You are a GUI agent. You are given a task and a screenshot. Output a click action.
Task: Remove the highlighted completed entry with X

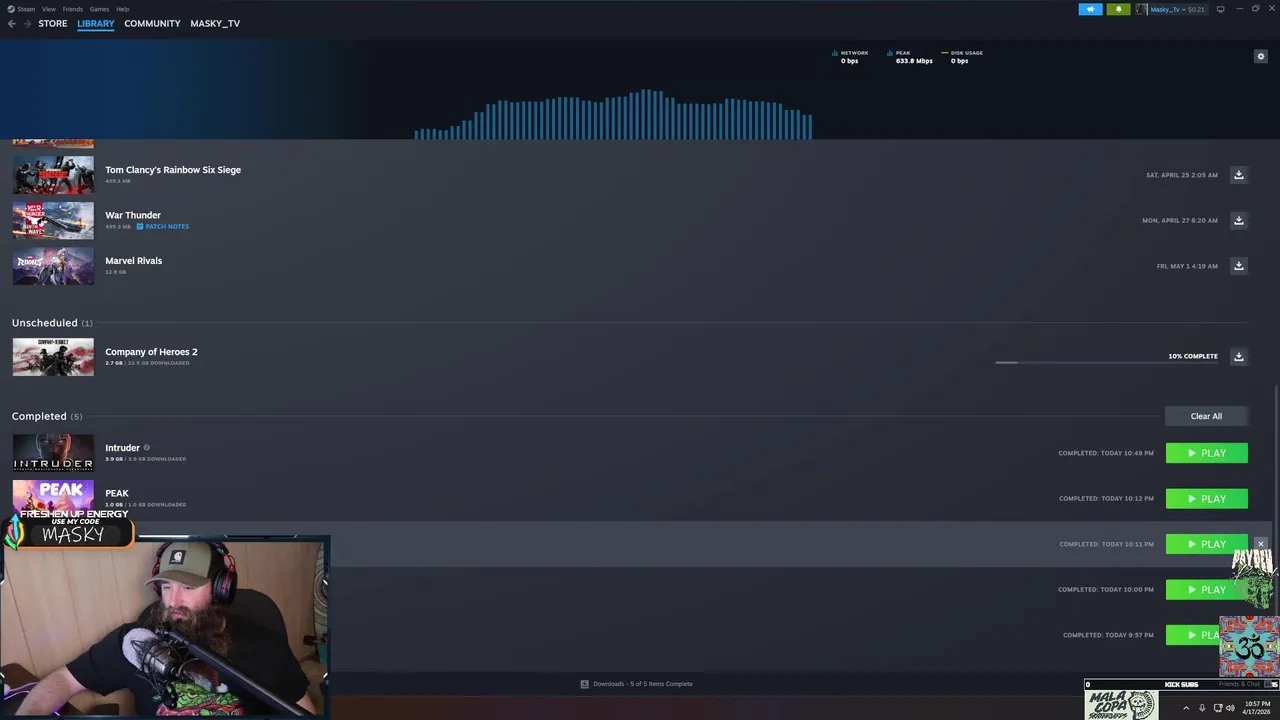click(1261, 544)
